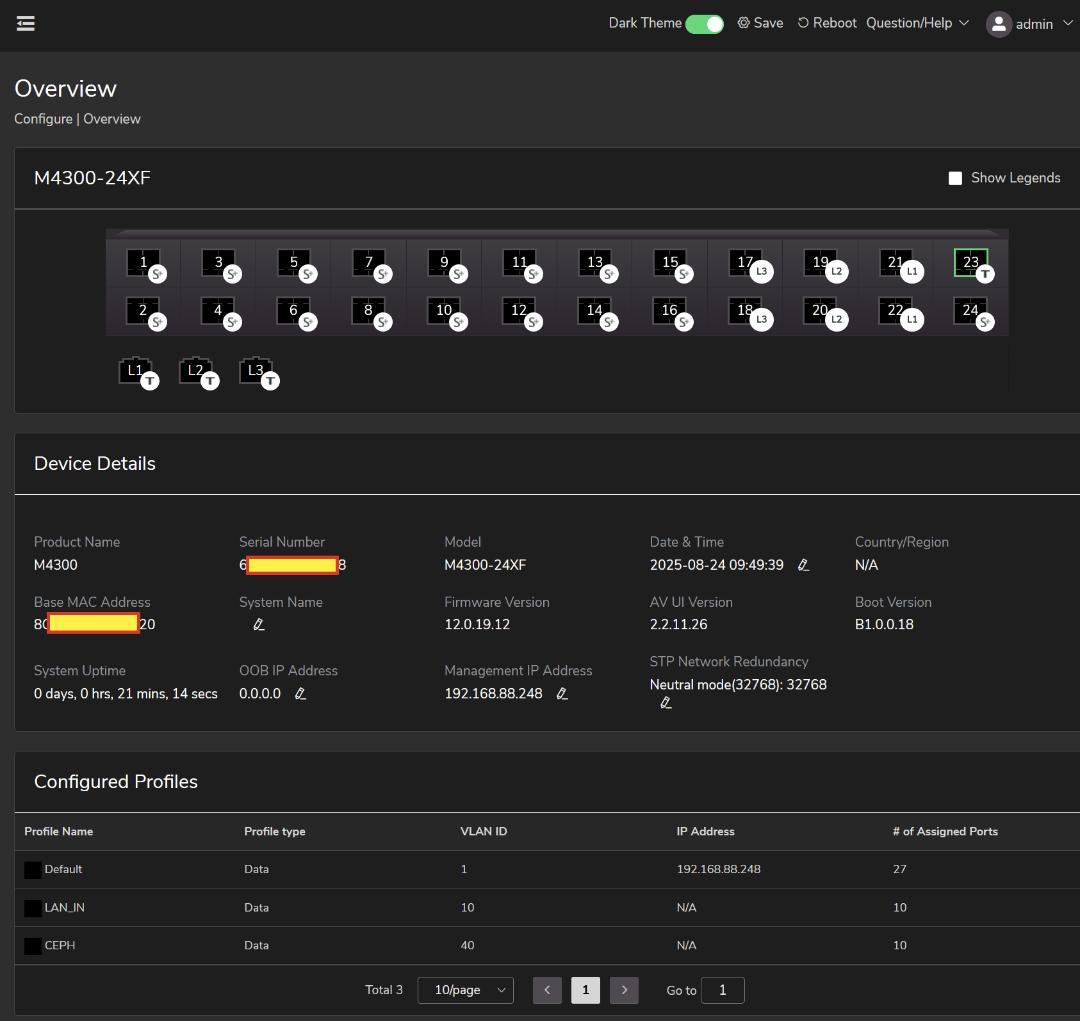The height and width of the screenshot is (1021, 1080).
Task: Open the admin user menu
Action: 1030,24
